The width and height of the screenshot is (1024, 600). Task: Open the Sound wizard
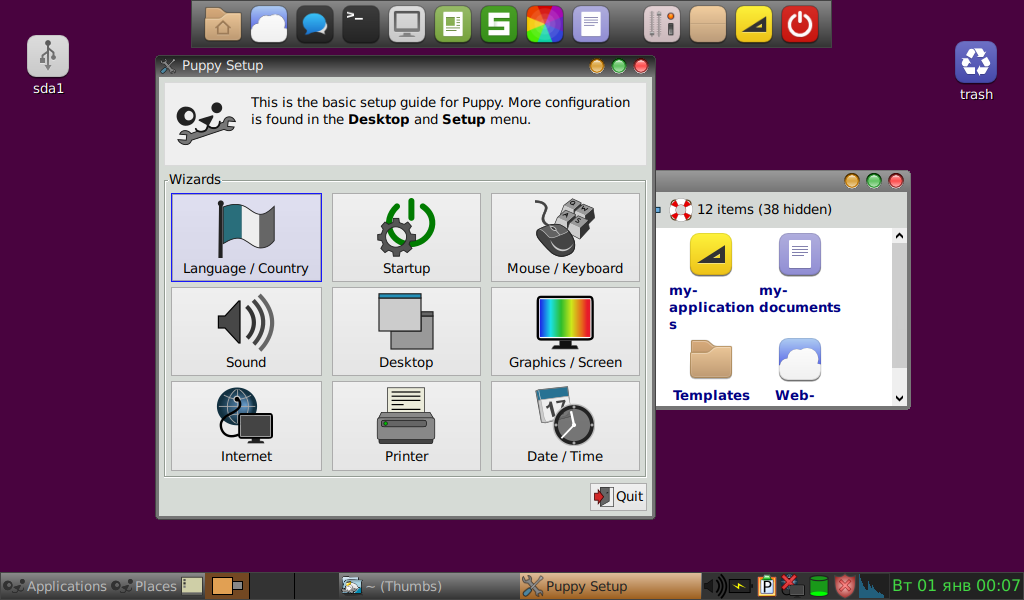click(x=246, y=332)
